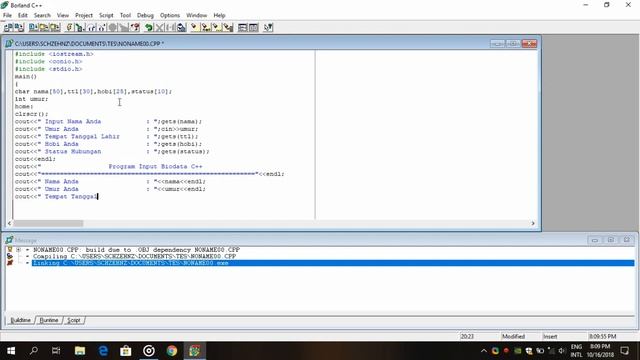The image size is (640, 360).
Task: Click the 'Insert' status bar indicator
Action: click(x=550, y=336)
